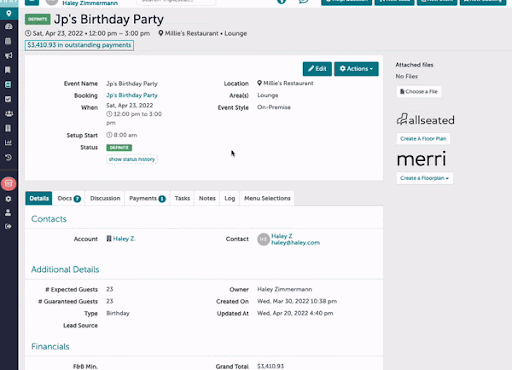Open the dashboard gauge icon in sidebar
This screenshot has width=512, height=370.
coord(9,26)
